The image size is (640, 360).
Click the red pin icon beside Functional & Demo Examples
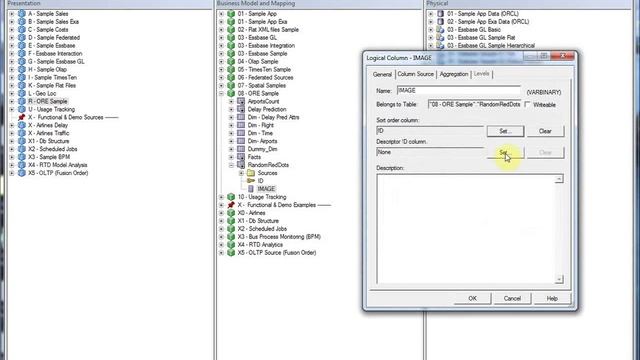[x=231, y=205]
